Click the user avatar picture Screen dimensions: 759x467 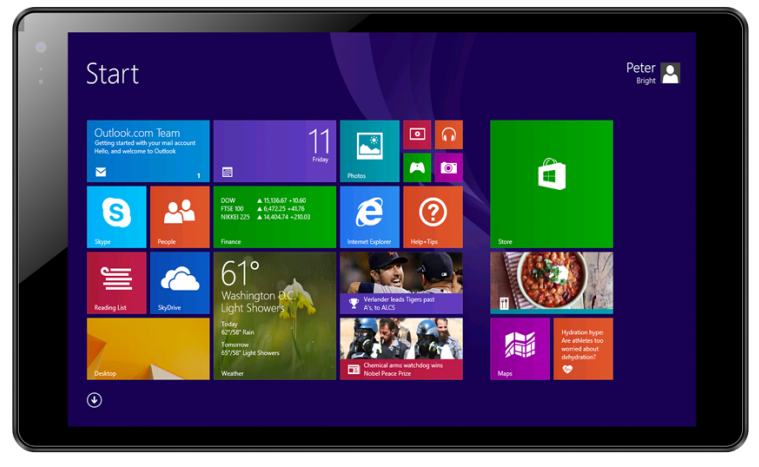670,73
